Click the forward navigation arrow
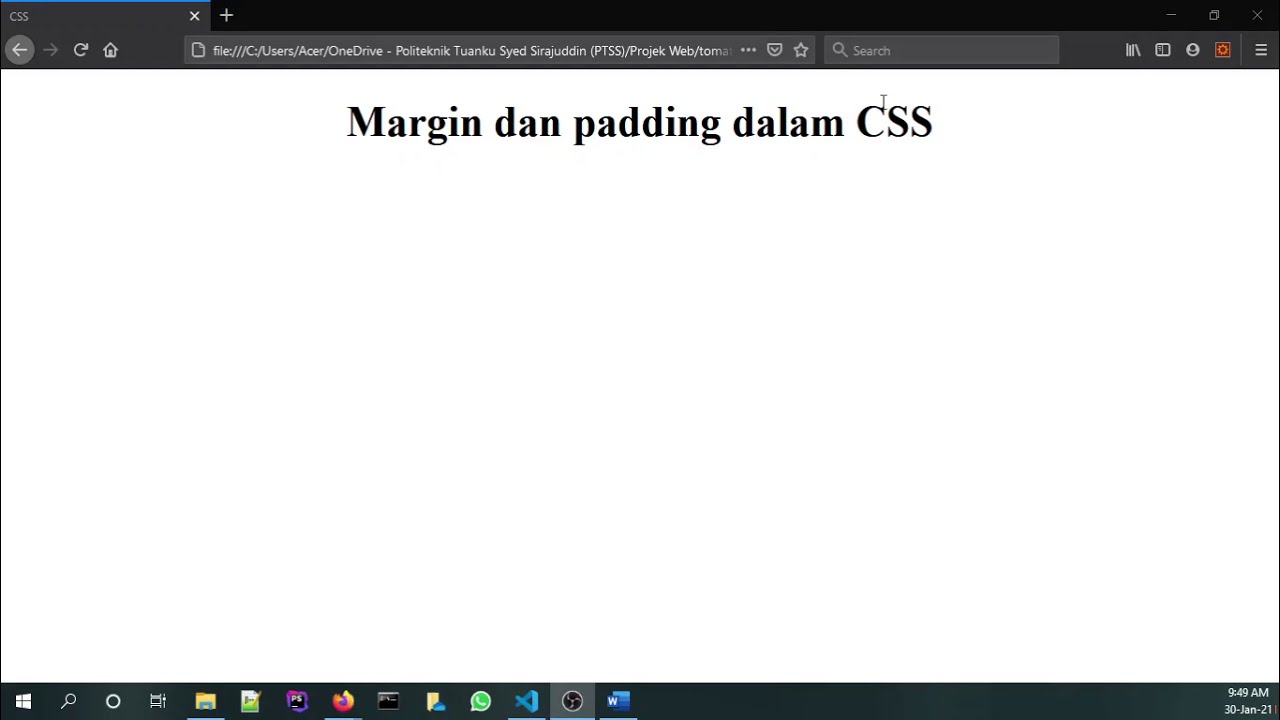This screenshot has width=1280, height=720. tap(50, 50)
